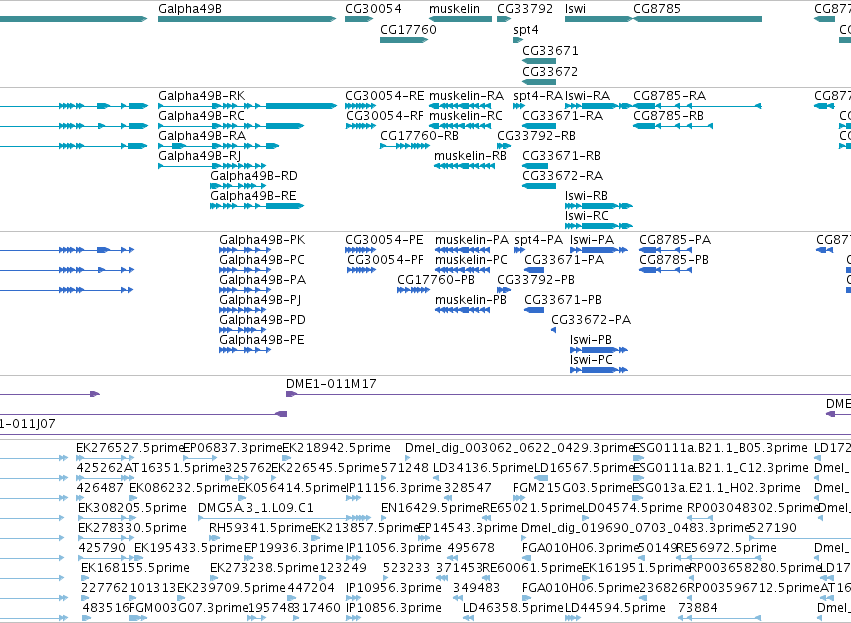Click the muskelin-PB protein label
The width and height of the screenshot is (851, 623).
click(x=471, y=300)
